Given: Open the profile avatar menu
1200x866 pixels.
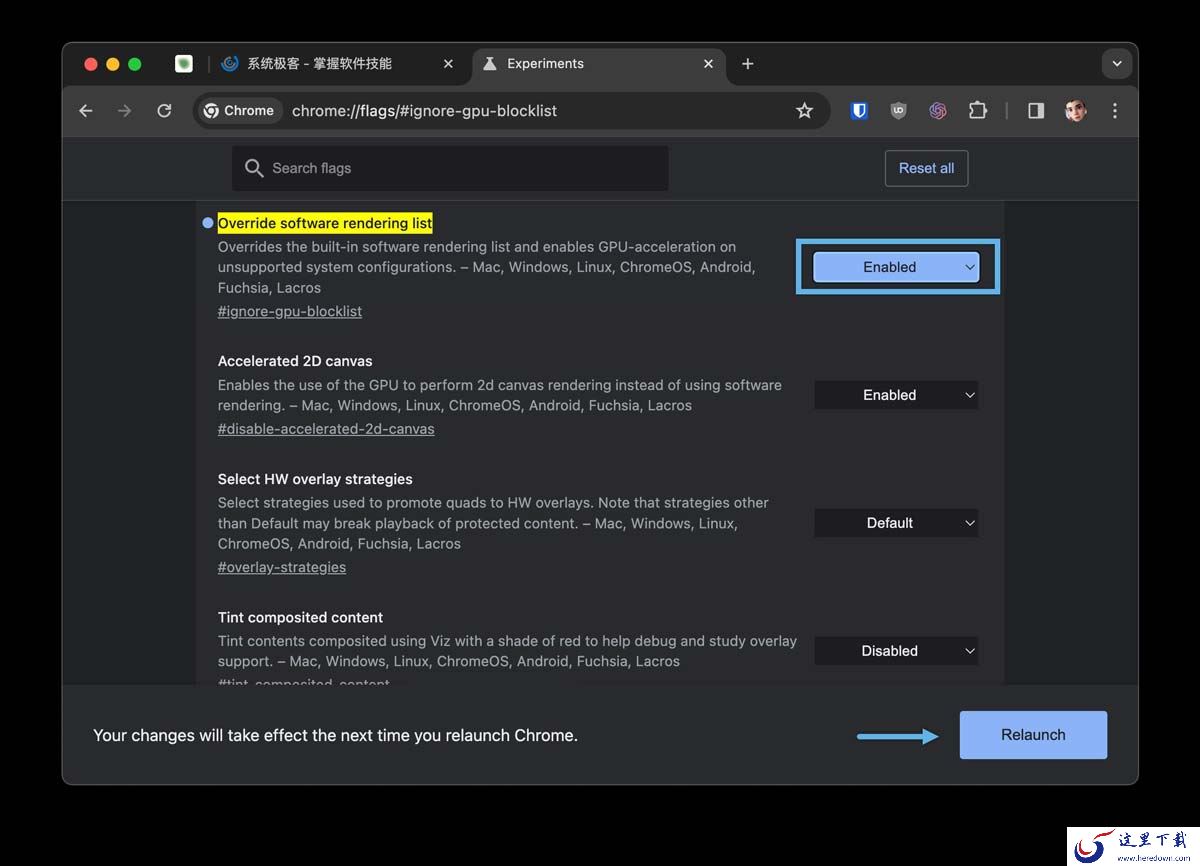Looking at the screenshot, I should (x=1076, y=111).
